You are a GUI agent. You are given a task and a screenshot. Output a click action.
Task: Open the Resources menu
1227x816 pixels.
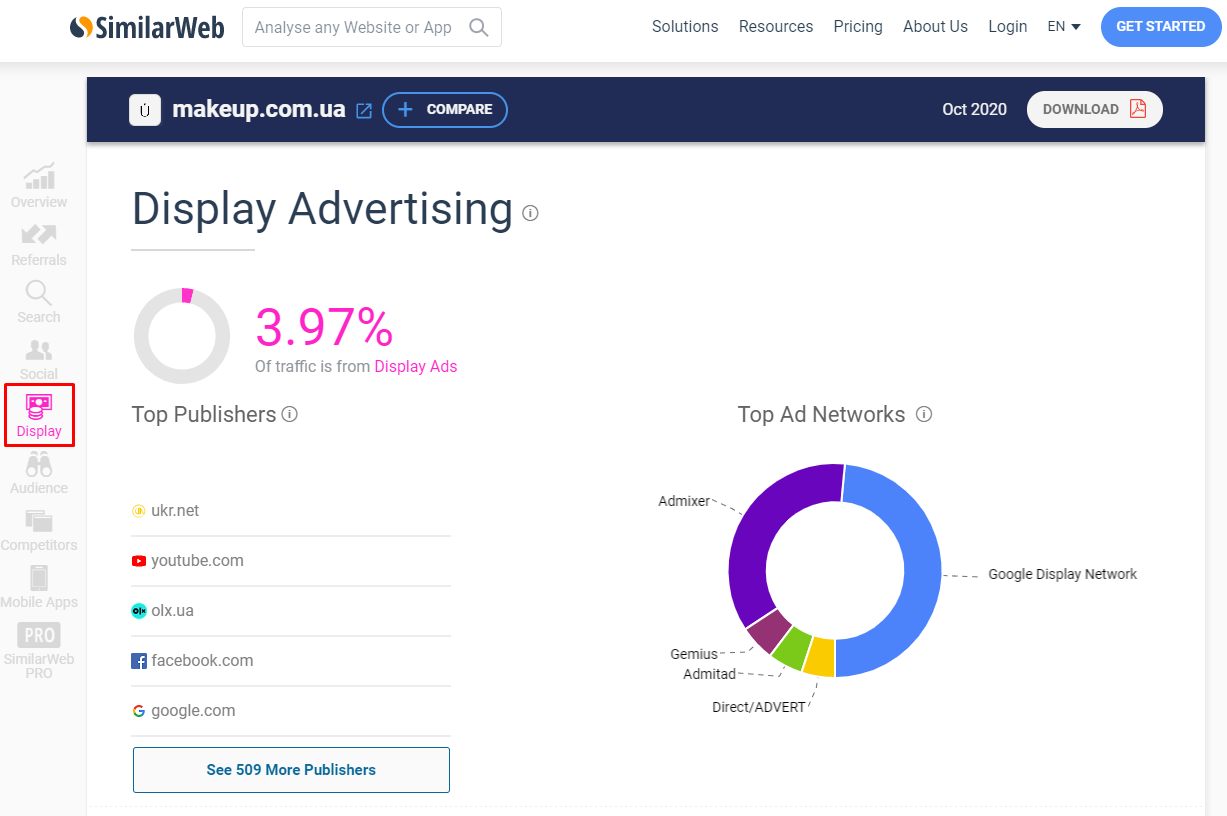[x=776, y=27]
